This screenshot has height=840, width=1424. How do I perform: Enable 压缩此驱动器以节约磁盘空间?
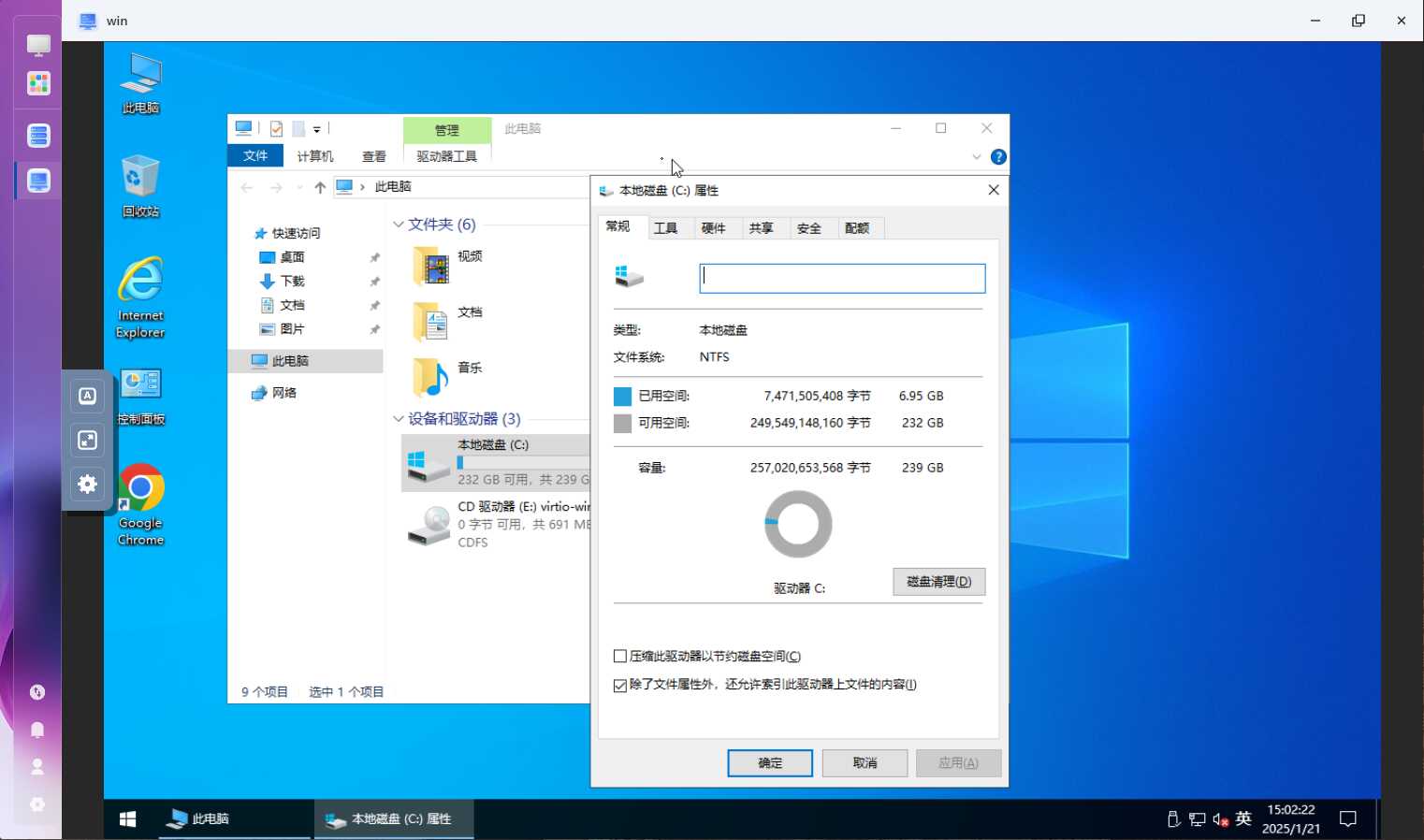tap(620, 656)
